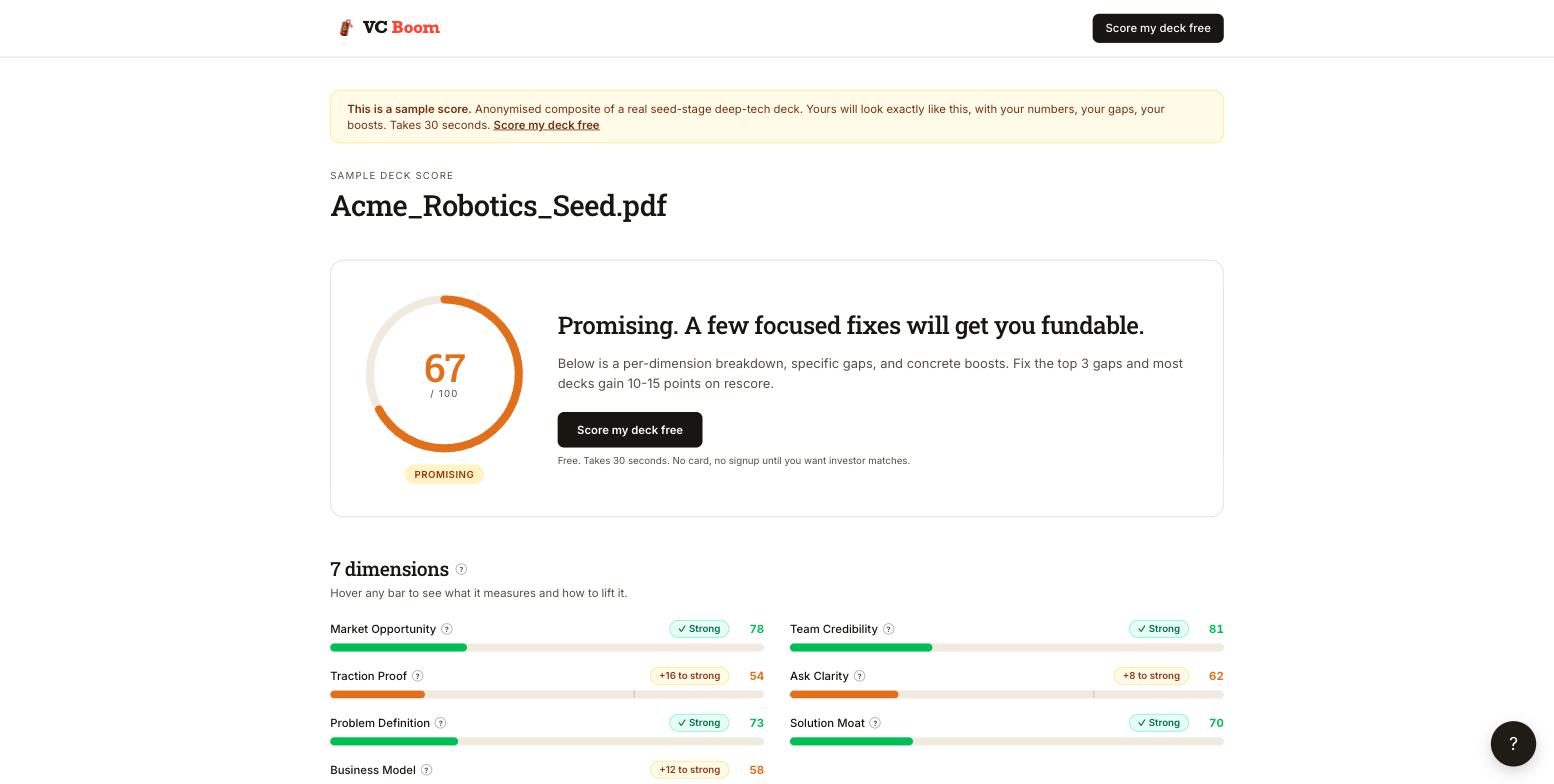Click Team Credibility score value 81
Image resolution: width=1554 pixels, height=784 pixels.
point(1216,629)
